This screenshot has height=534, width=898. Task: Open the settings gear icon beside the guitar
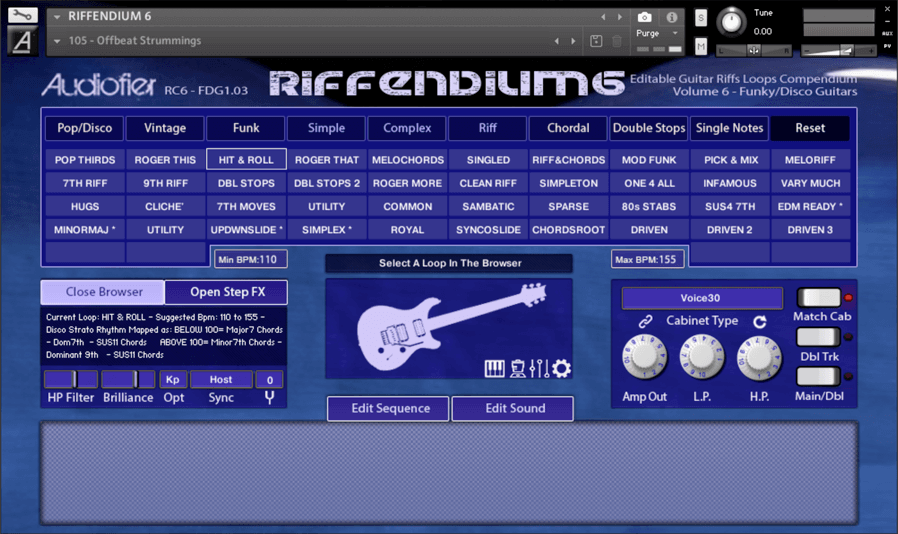tap(562, 369)
